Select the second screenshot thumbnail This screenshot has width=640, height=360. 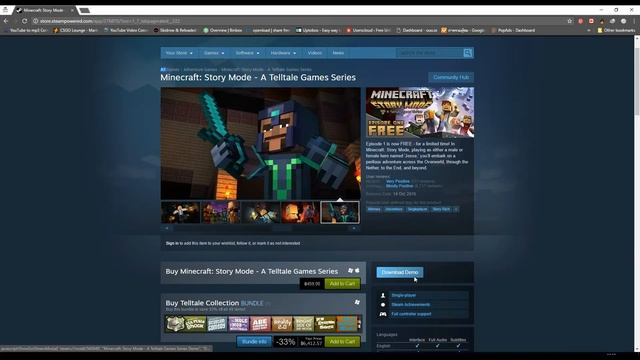220,212
